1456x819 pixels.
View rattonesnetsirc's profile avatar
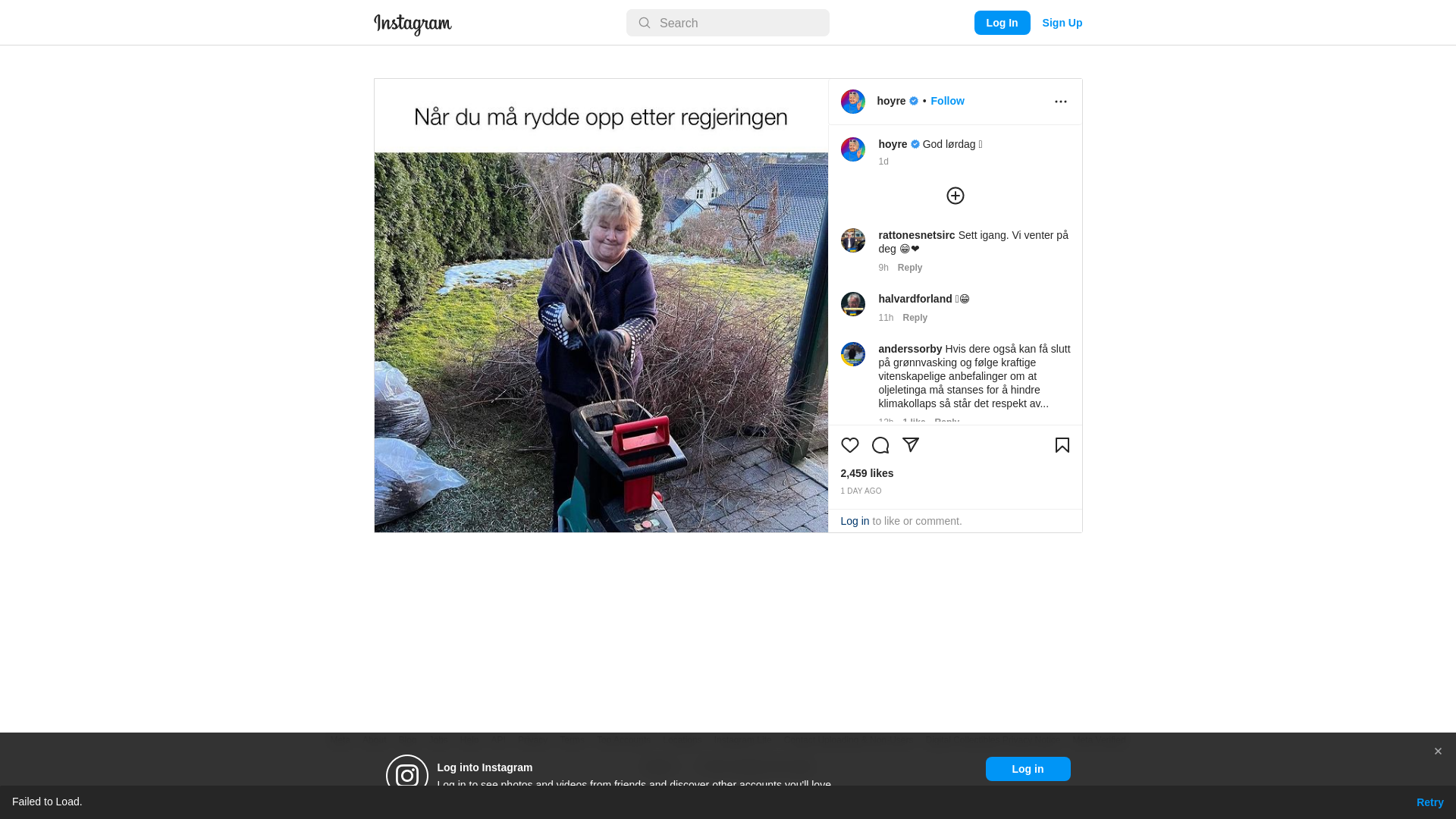pyautogui.click(x=852, y=240)
